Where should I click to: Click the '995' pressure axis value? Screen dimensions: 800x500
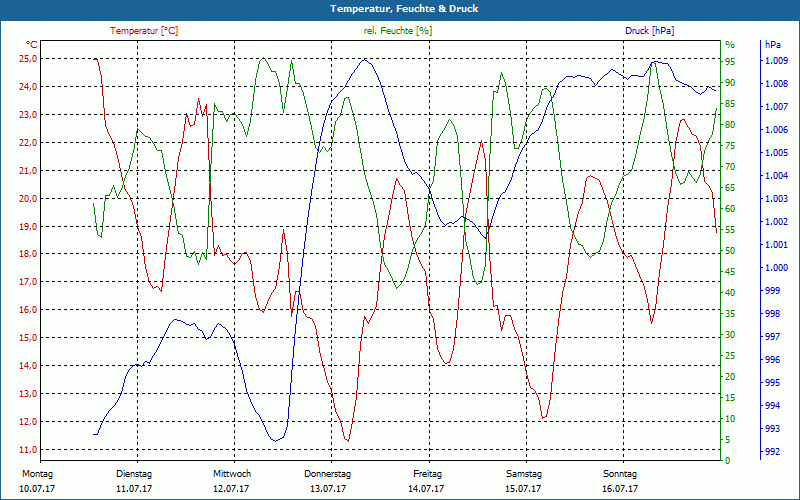pyautogui.click(x=773, y=383)
